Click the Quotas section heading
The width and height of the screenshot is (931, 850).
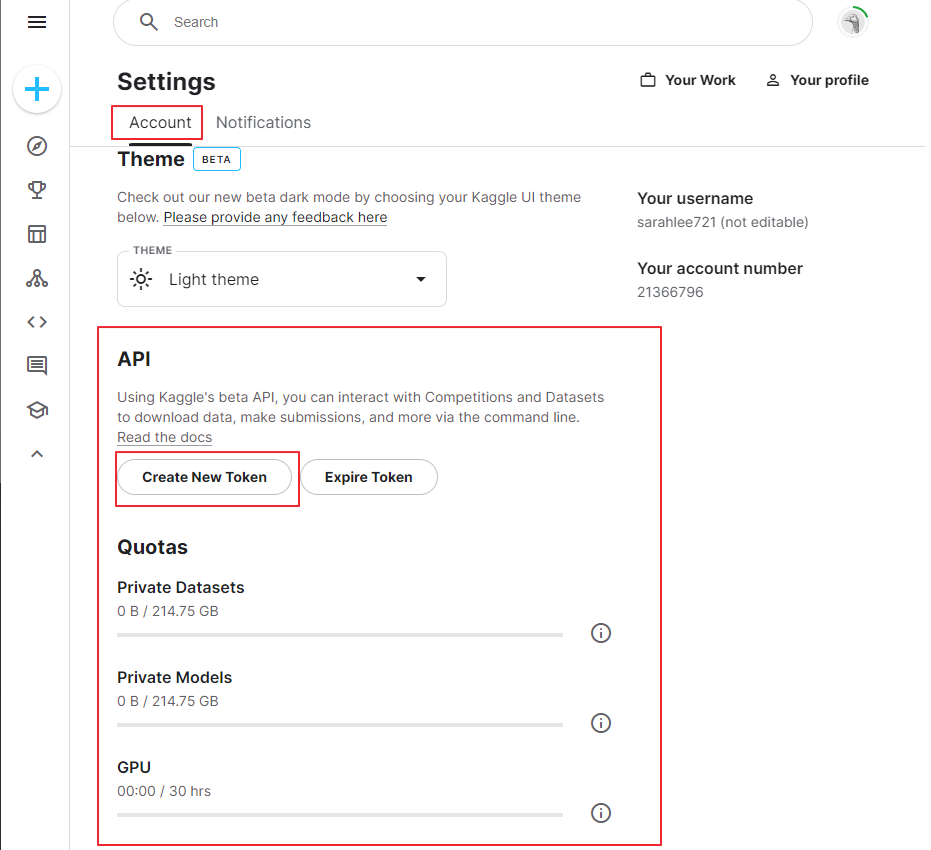(153, 547)
